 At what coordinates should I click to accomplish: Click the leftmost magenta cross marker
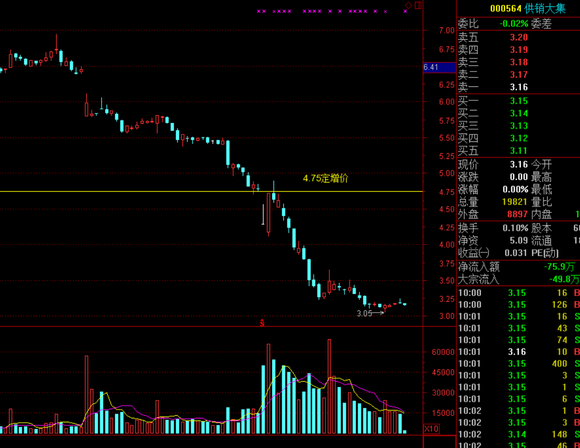(259, 11)
